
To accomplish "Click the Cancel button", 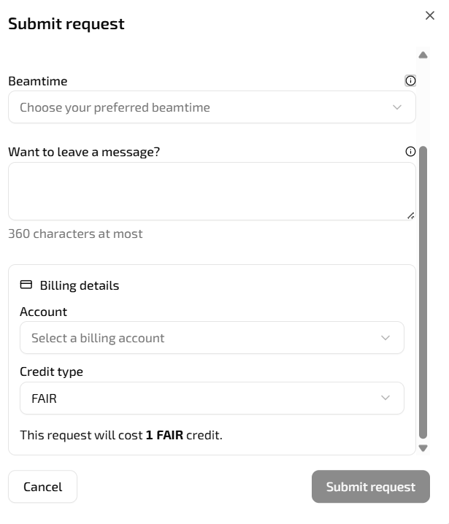I will click(43, 487).
